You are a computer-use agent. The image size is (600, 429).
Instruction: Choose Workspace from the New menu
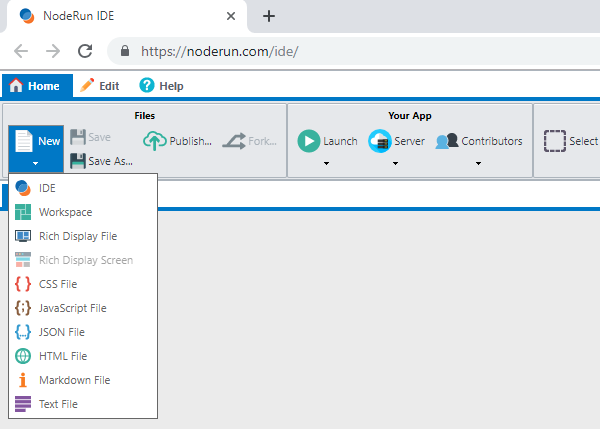click(x=83, y=212)
